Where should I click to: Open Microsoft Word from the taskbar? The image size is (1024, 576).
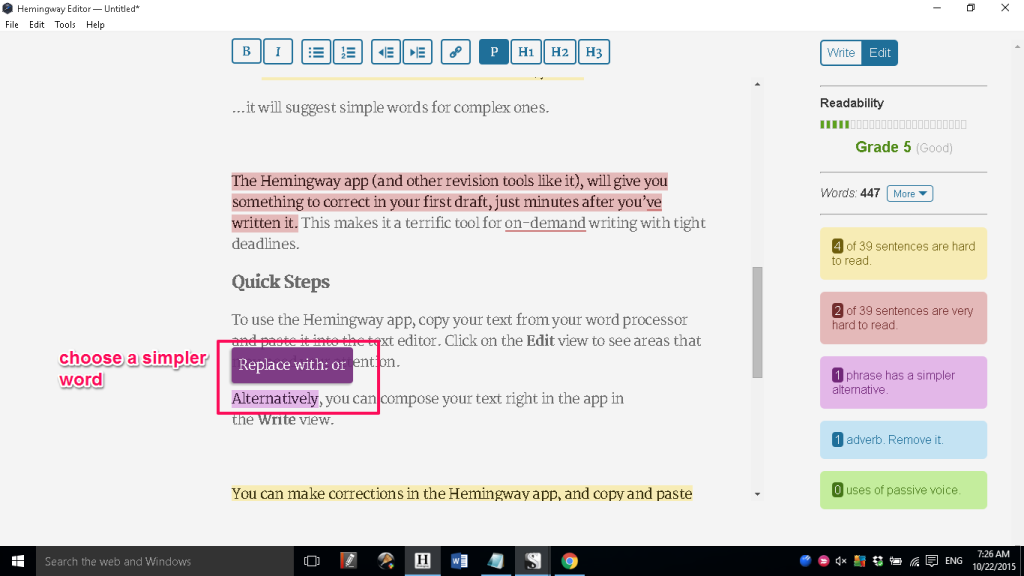[x=459, y=561]
